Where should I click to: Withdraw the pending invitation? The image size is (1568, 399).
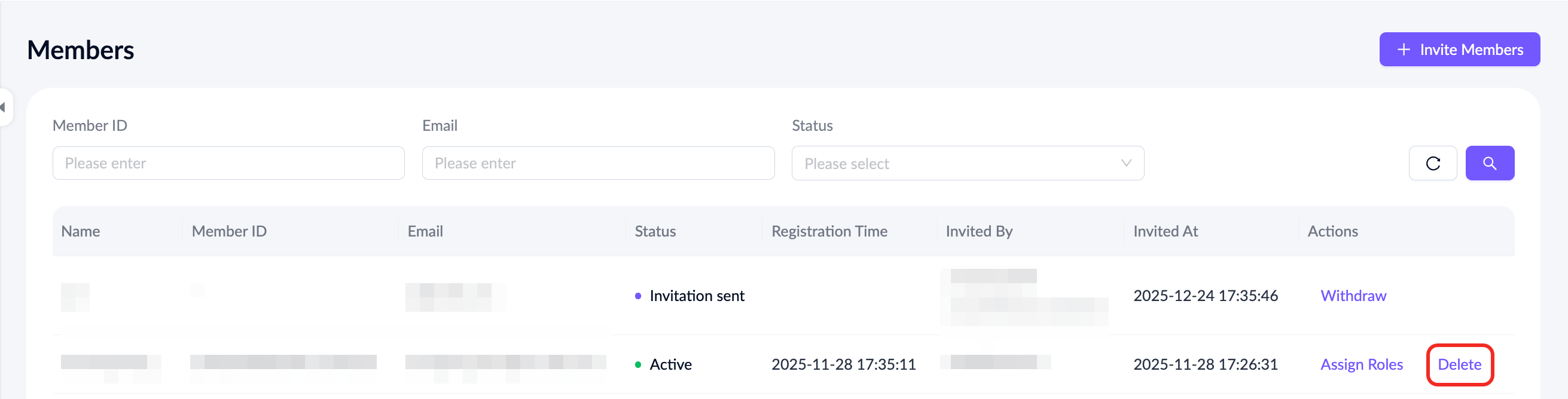pyautogui.click(x=1353, y=296)
